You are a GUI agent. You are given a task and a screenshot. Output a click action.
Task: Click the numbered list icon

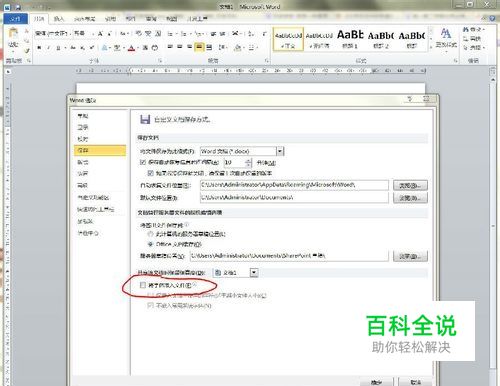tap(184, 34)
